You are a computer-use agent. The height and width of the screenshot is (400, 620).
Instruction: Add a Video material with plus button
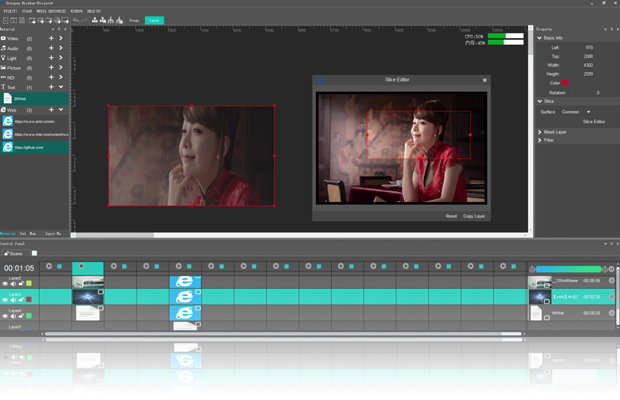tap(51, 38)
